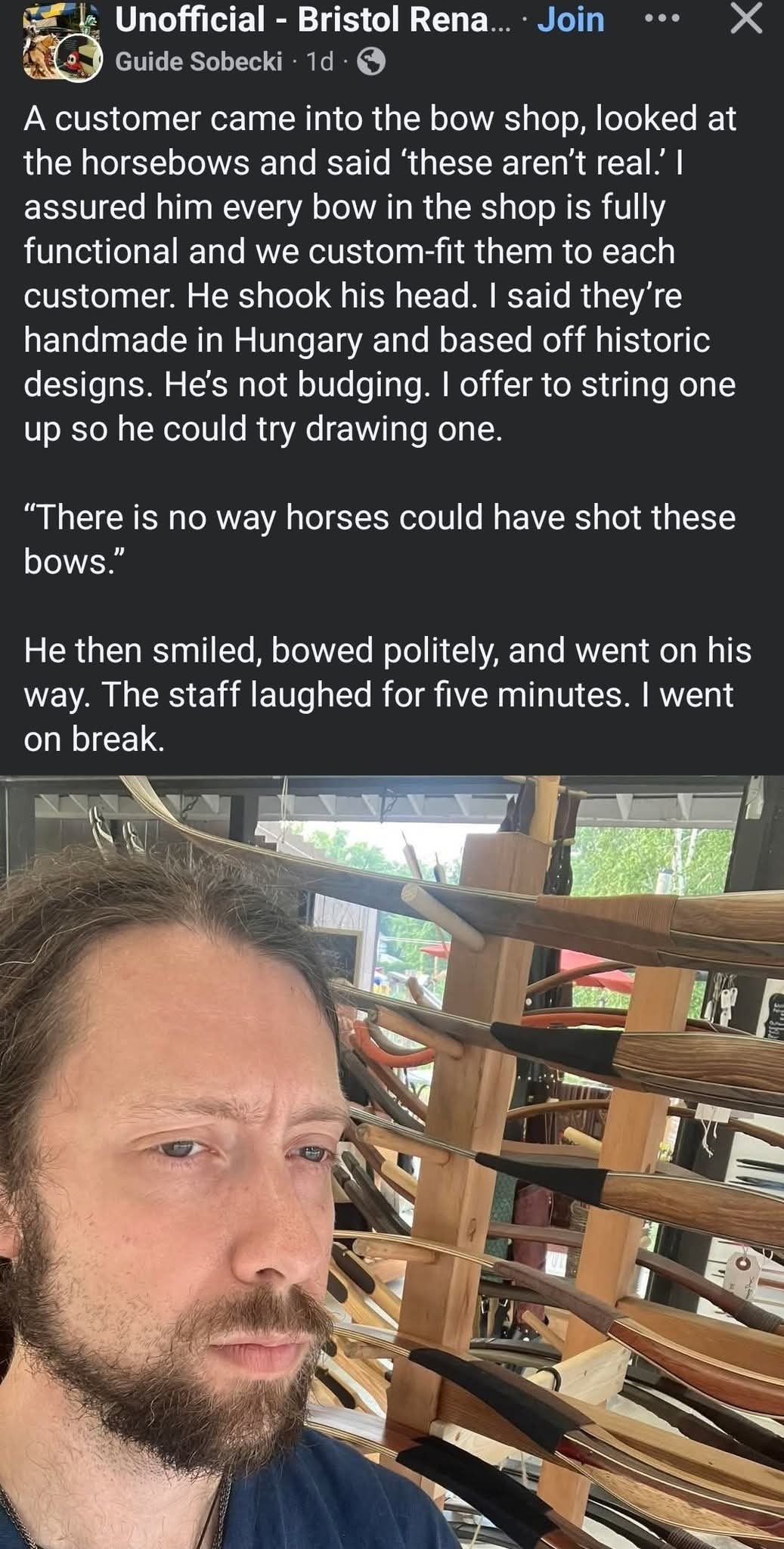View Guide Sobecki's profile

199,62
